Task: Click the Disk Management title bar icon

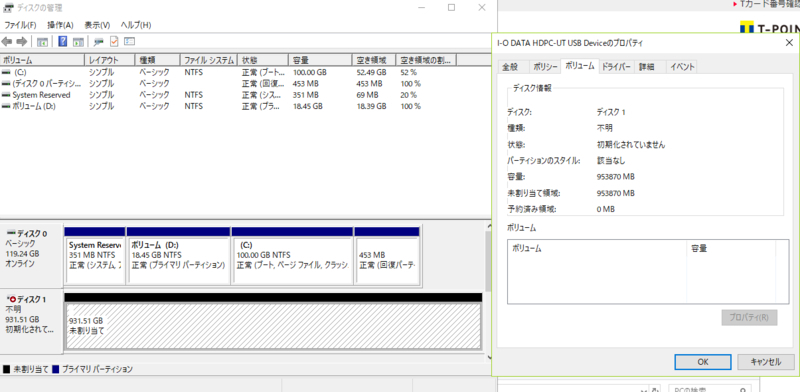Action: click(8, 8)
